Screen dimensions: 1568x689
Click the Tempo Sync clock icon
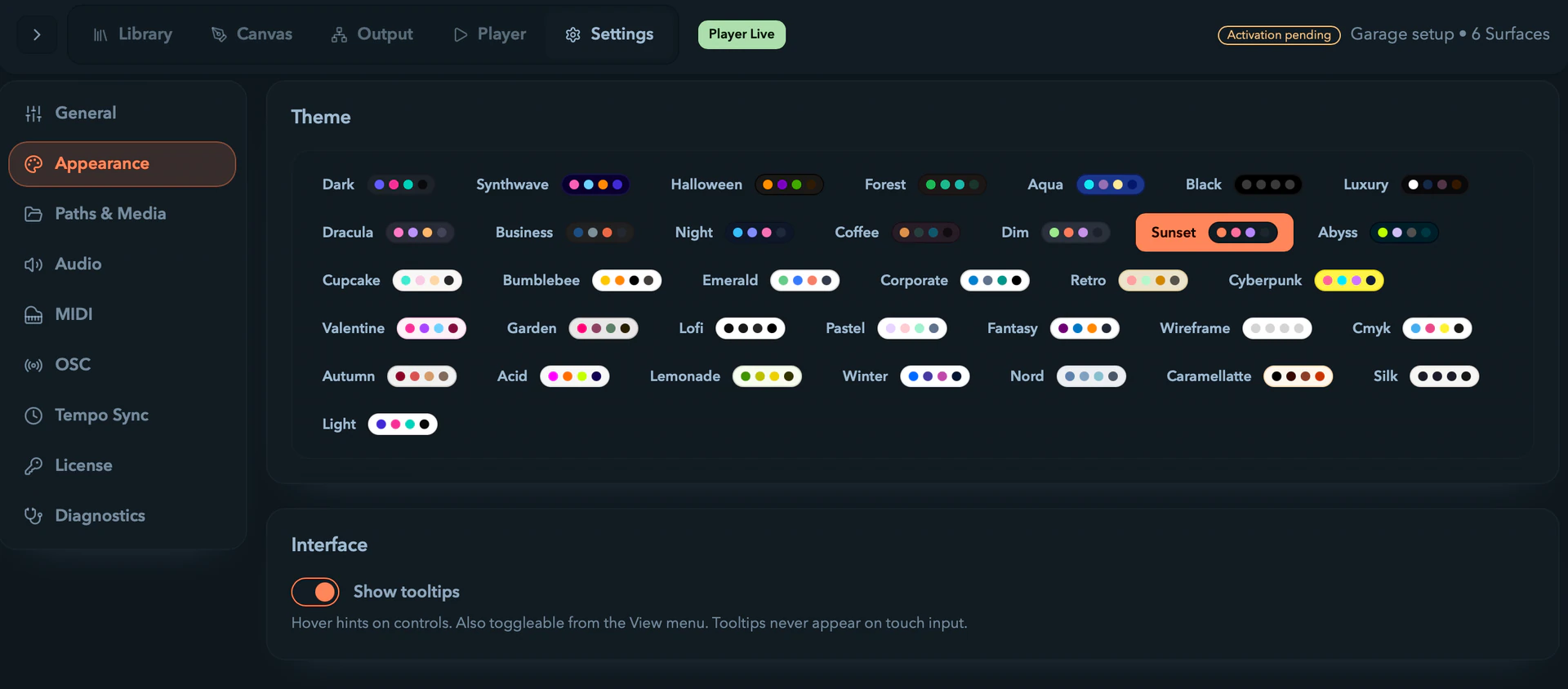pyautogui.click(x=33, y=416)
